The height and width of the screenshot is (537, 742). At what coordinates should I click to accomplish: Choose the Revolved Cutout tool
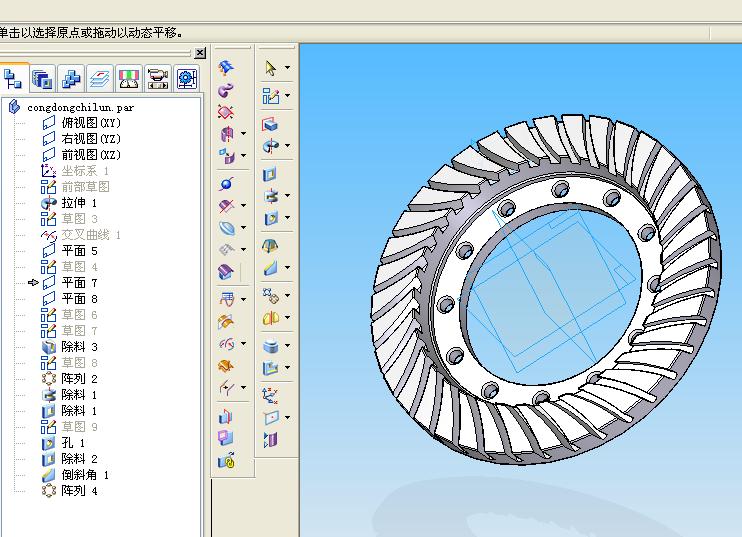[x=271, y=196]
